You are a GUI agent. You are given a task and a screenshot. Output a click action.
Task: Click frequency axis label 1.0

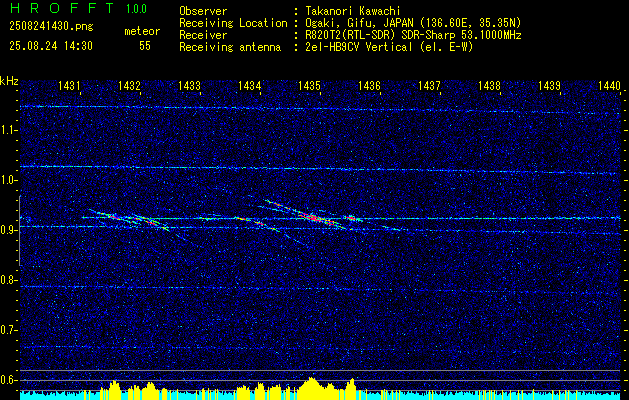click(x=8, y=180)
